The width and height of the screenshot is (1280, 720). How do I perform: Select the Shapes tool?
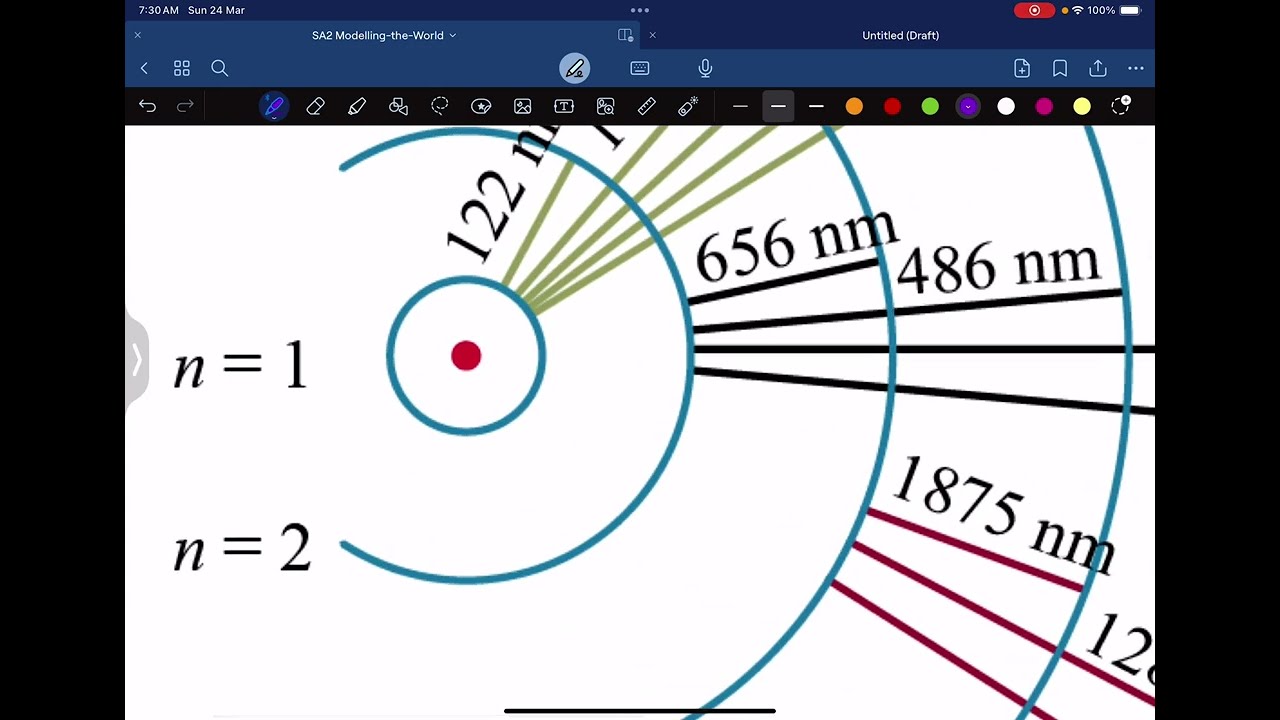click(x=398, y=106)
